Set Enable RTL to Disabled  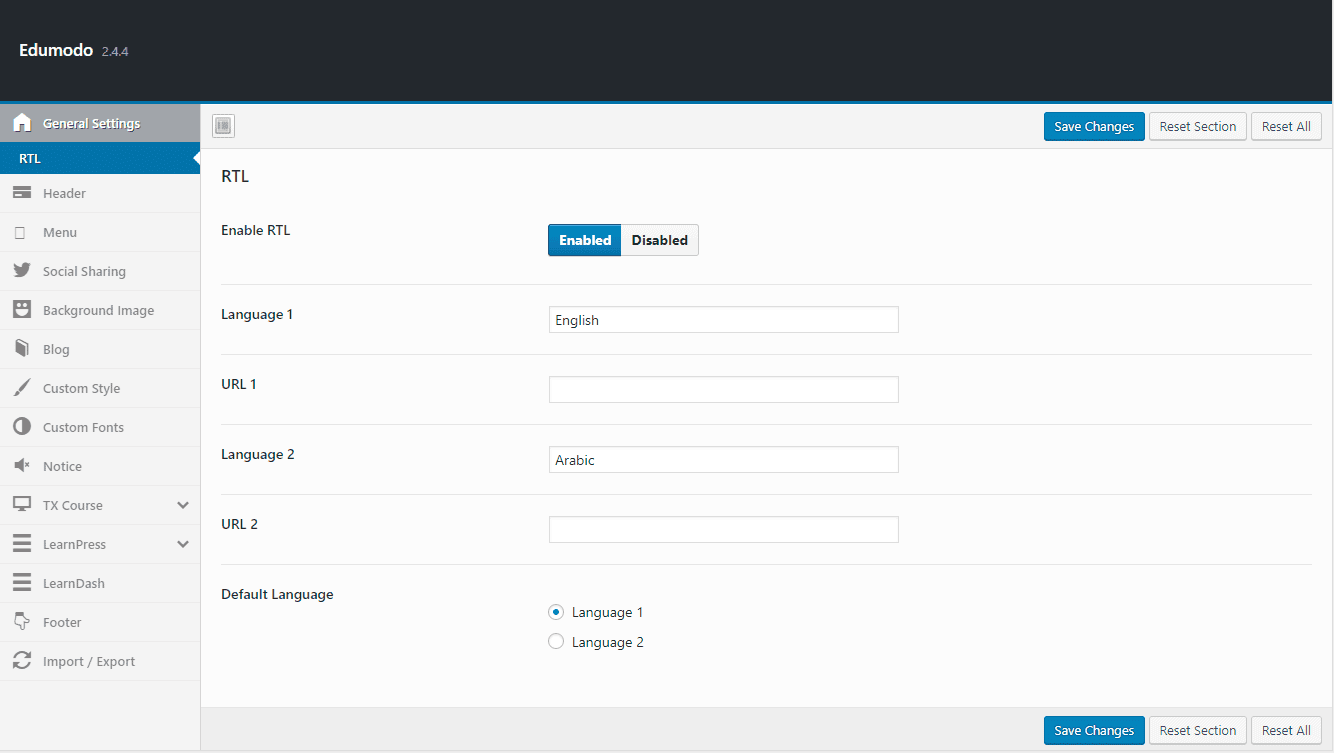coord(659,240)
